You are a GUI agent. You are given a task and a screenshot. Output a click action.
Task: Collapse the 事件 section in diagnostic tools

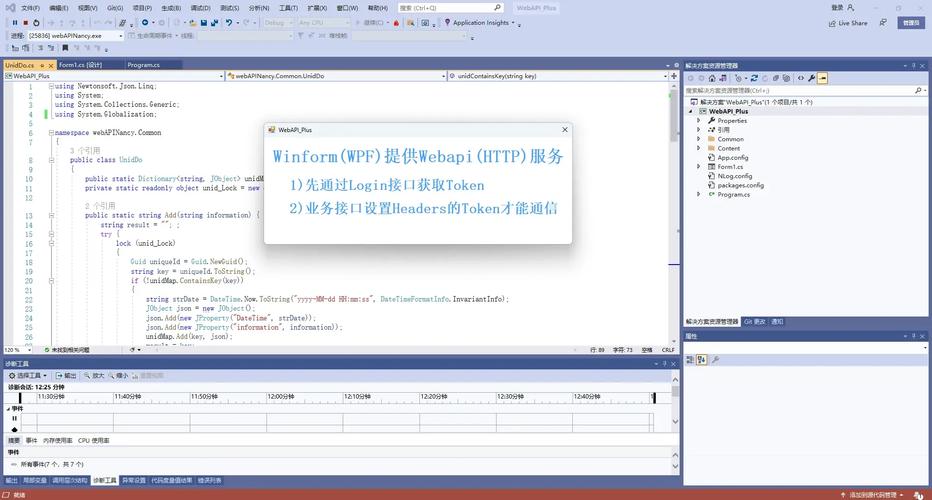[7, 408]
